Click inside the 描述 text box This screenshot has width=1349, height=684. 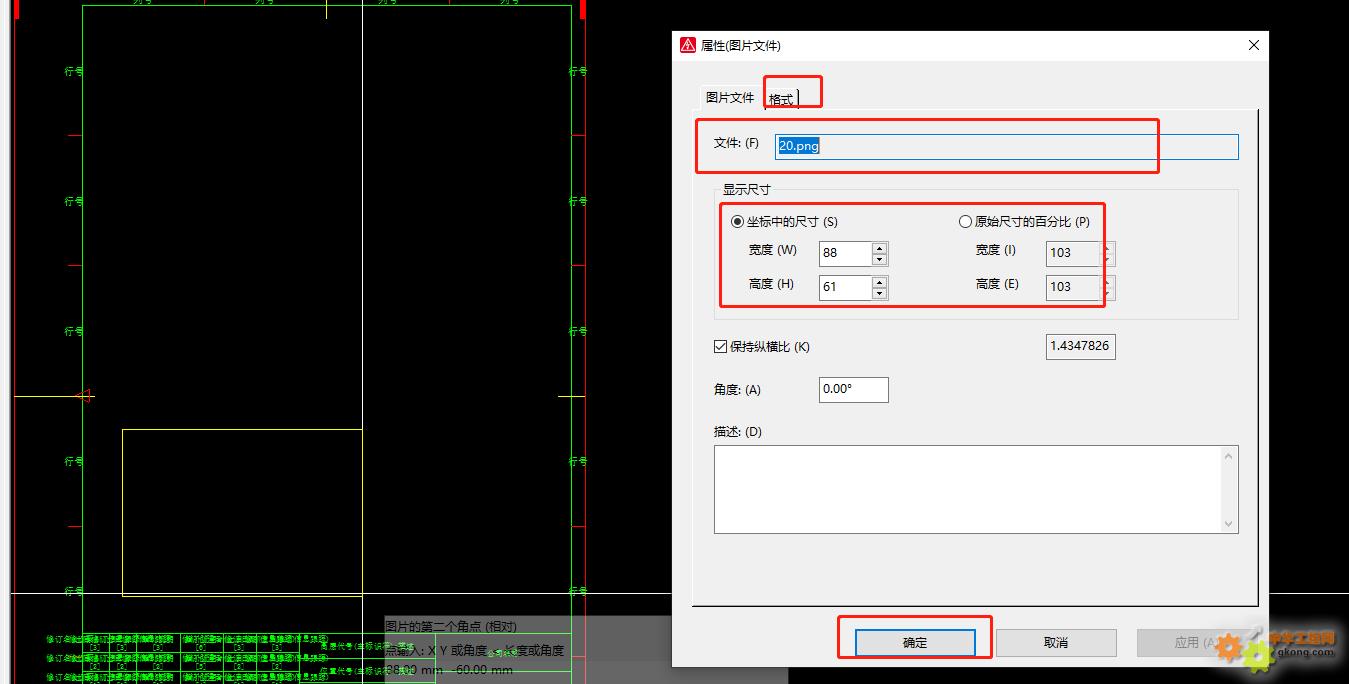[x=968, y=489]
